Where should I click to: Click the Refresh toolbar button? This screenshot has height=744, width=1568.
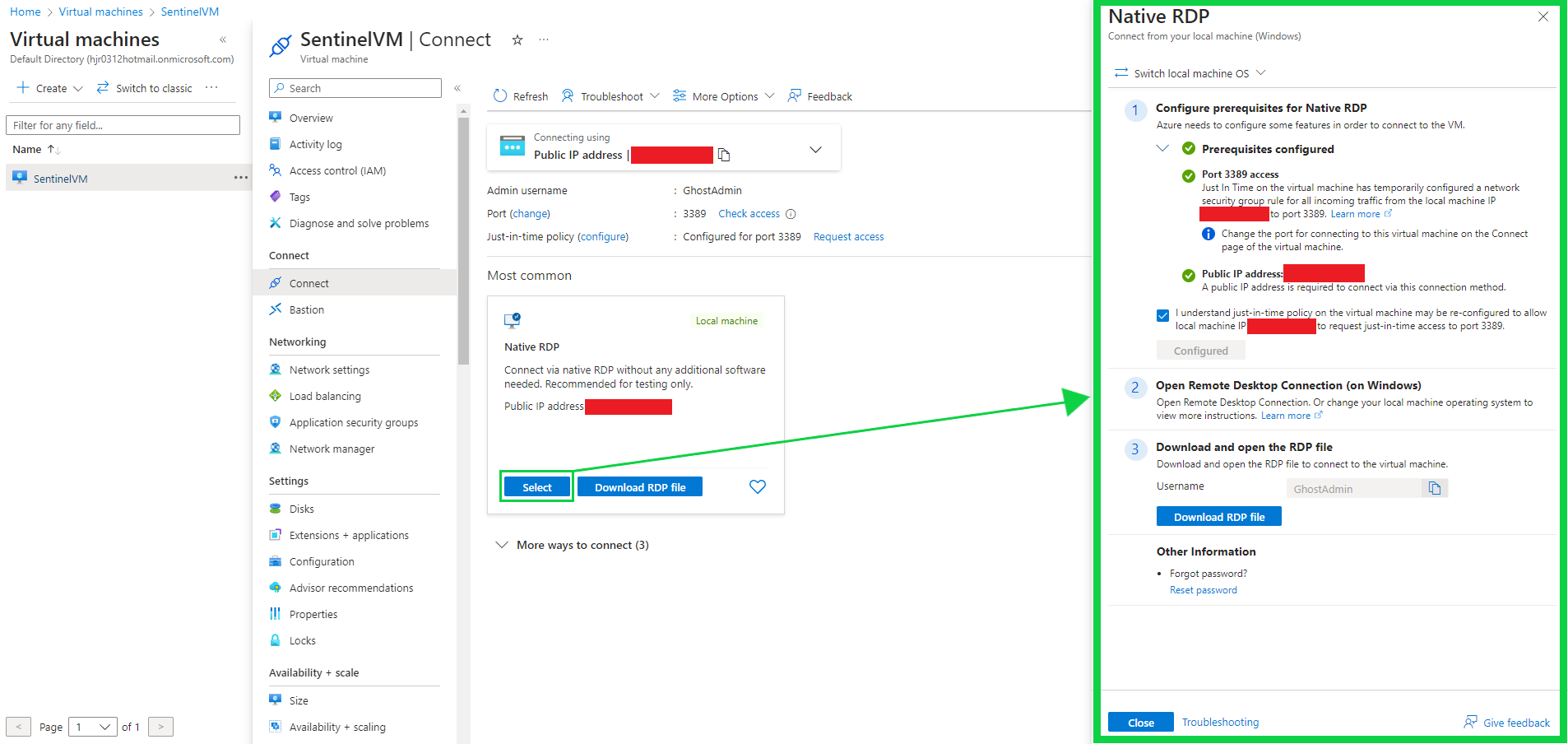(521, 96)
